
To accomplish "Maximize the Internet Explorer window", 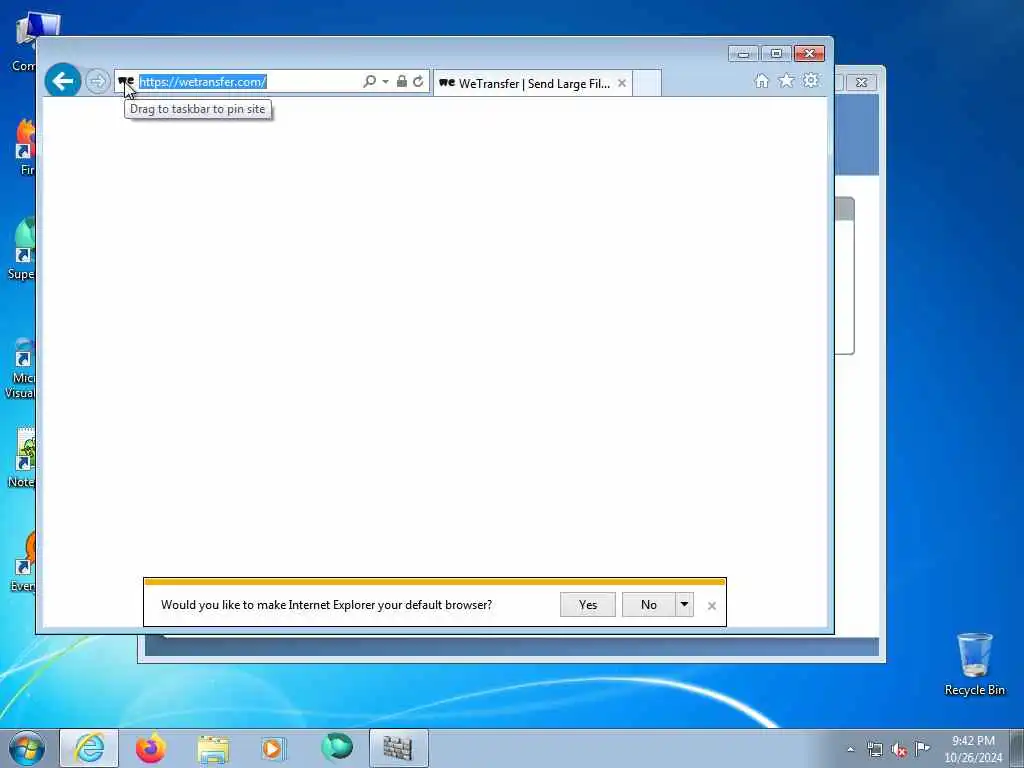I will point(776,54).
